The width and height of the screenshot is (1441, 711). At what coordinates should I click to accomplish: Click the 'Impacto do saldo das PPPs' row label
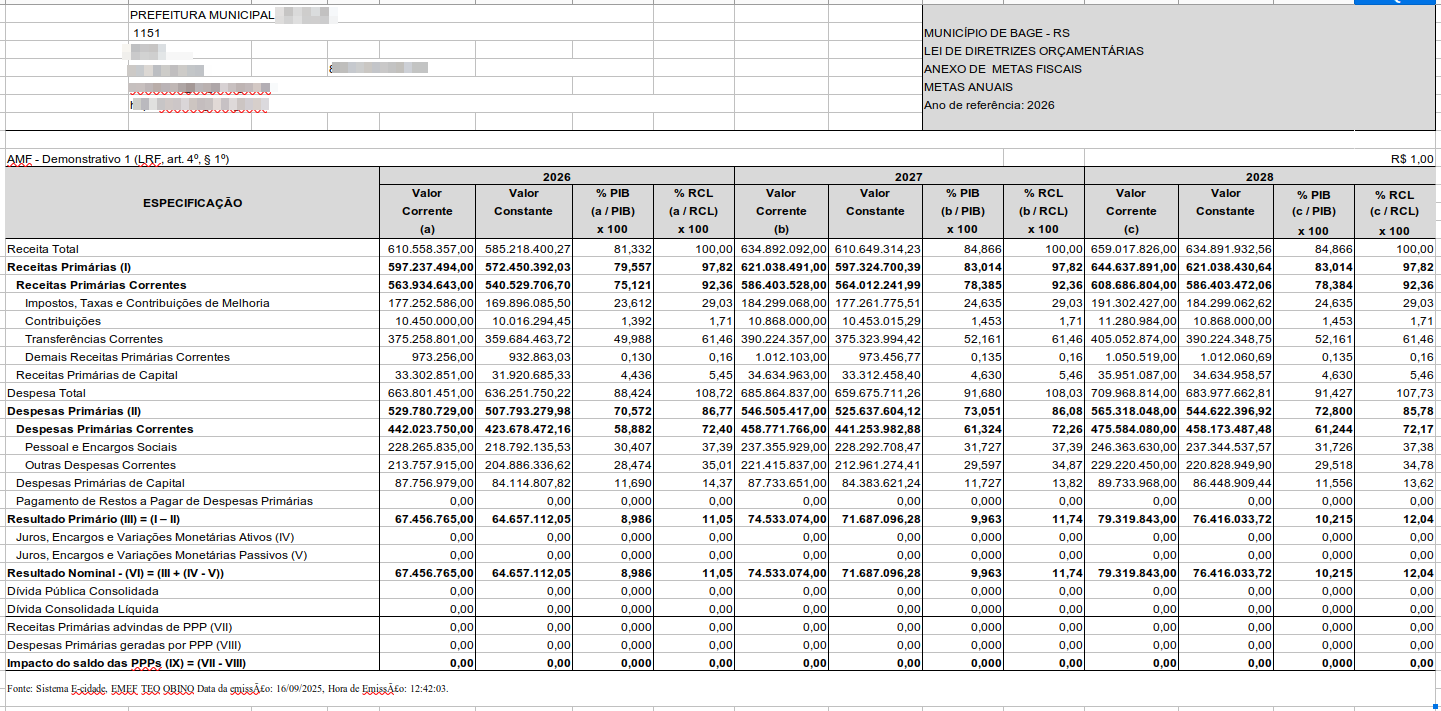[126, 663]
